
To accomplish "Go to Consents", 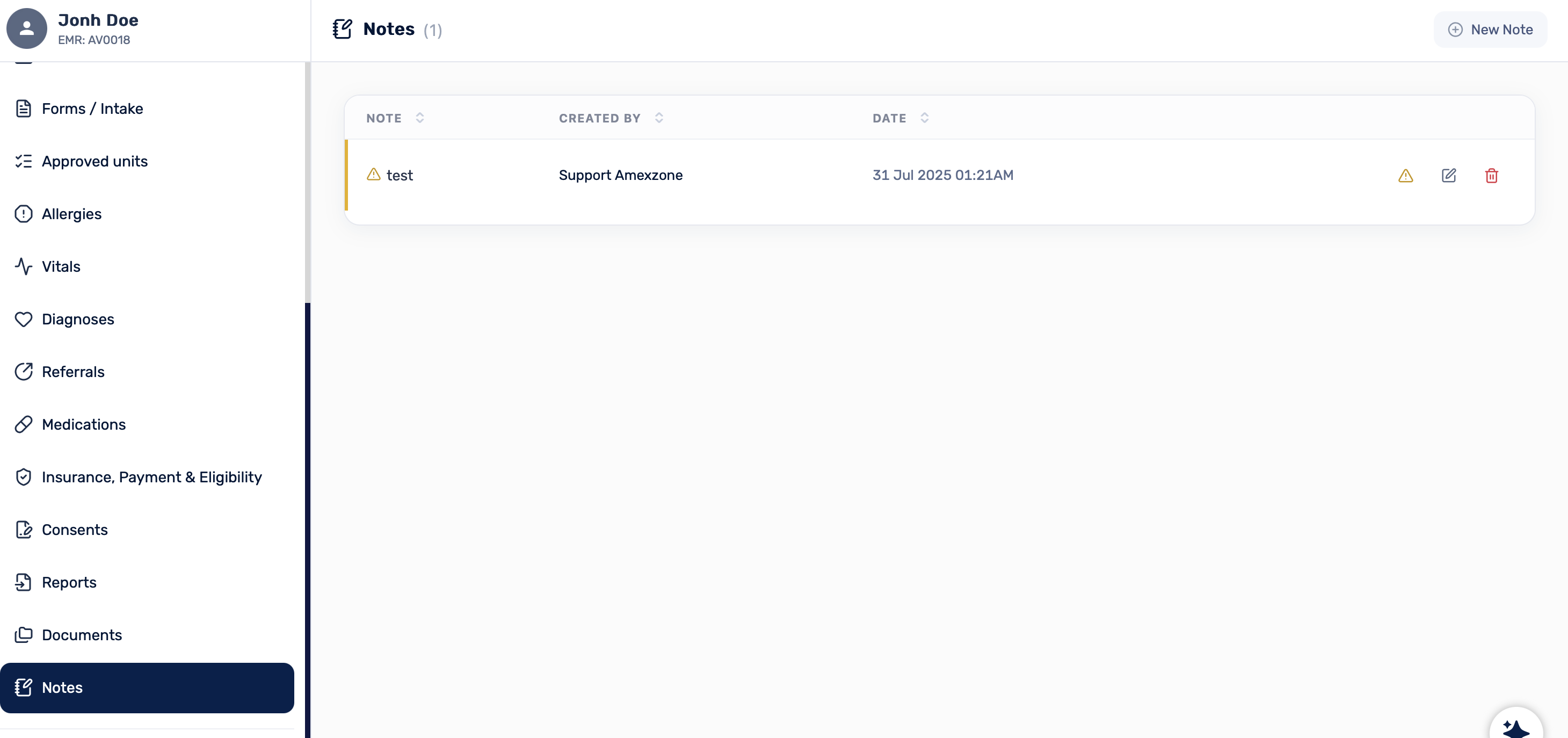I will pyautogui.click(x=147, y=530).
